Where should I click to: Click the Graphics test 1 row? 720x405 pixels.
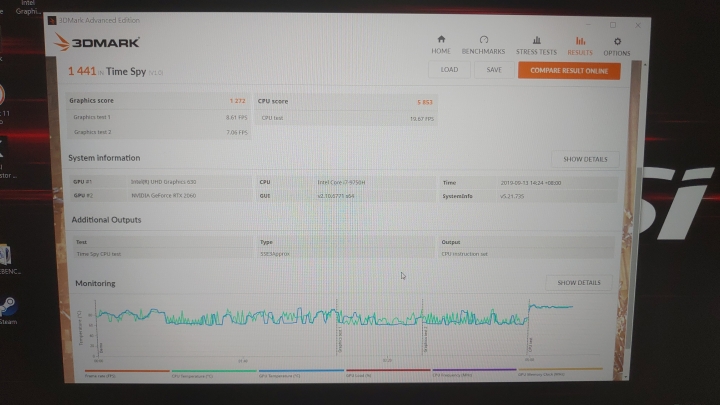click(159, 117)
